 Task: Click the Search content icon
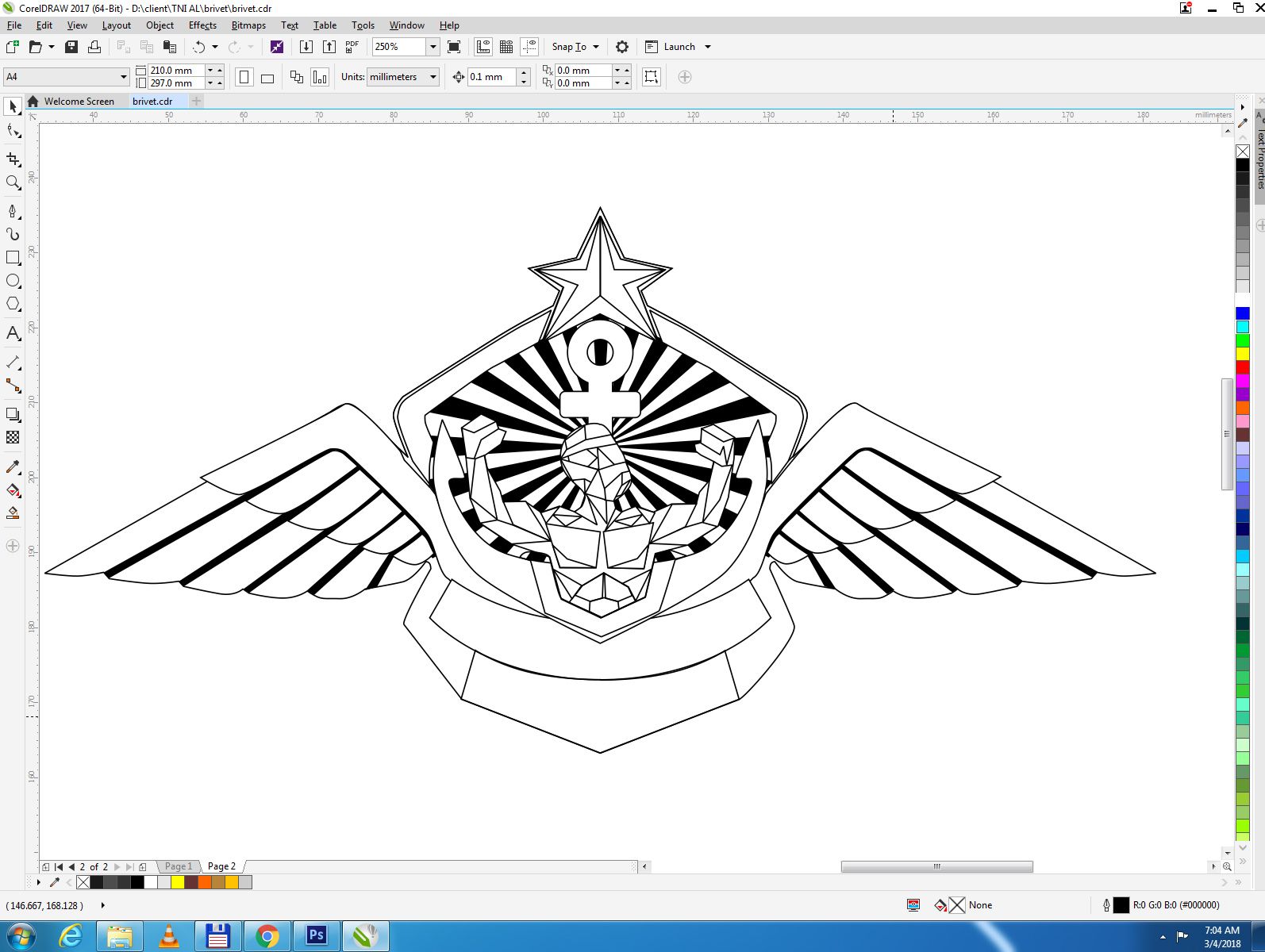pos(276,47)
